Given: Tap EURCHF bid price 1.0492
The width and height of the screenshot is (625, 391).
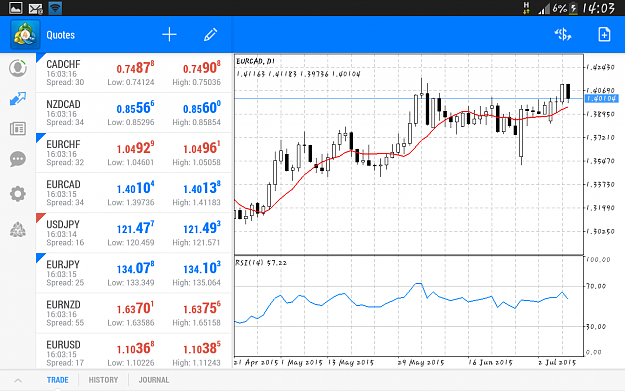Looking at the screenshot, I should (135, 148).
